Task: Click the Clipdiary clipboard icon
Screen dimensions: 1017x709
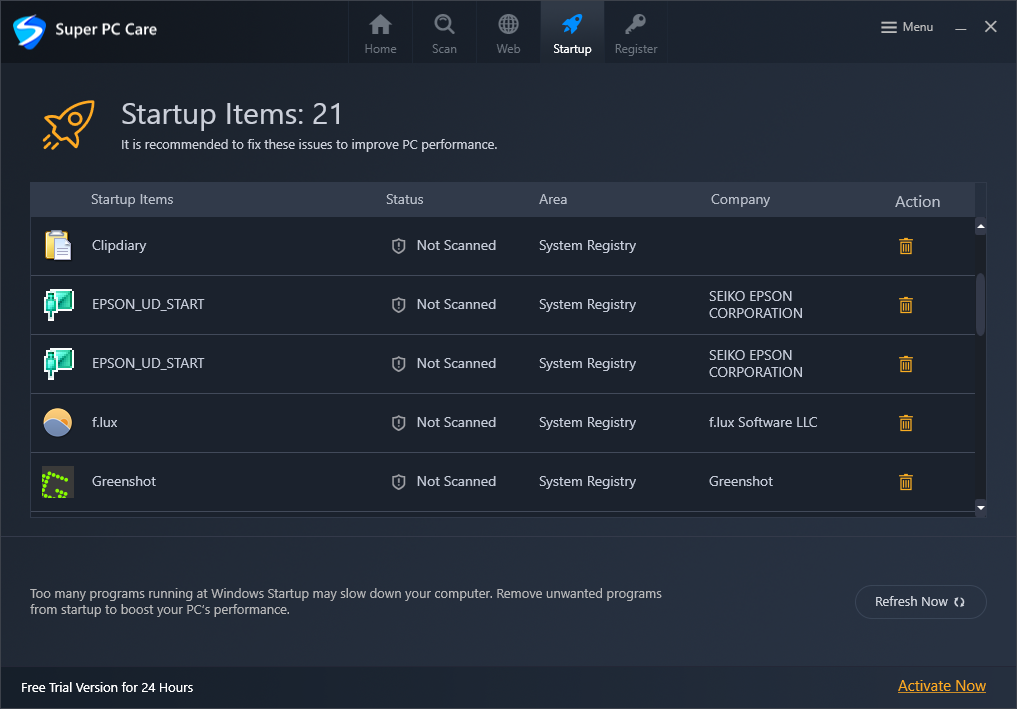Action: (58, 246)
